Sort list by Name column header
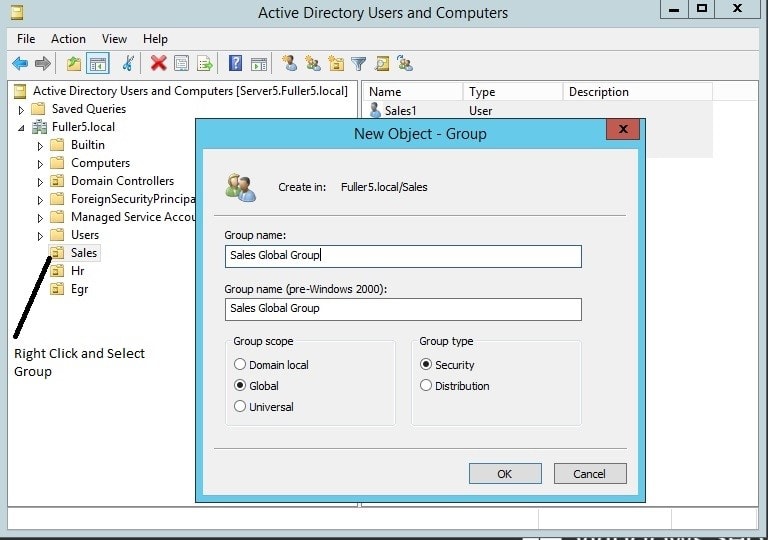Image resolution: width=768 pixels, height=540 pixels. [x=413, y=92]
